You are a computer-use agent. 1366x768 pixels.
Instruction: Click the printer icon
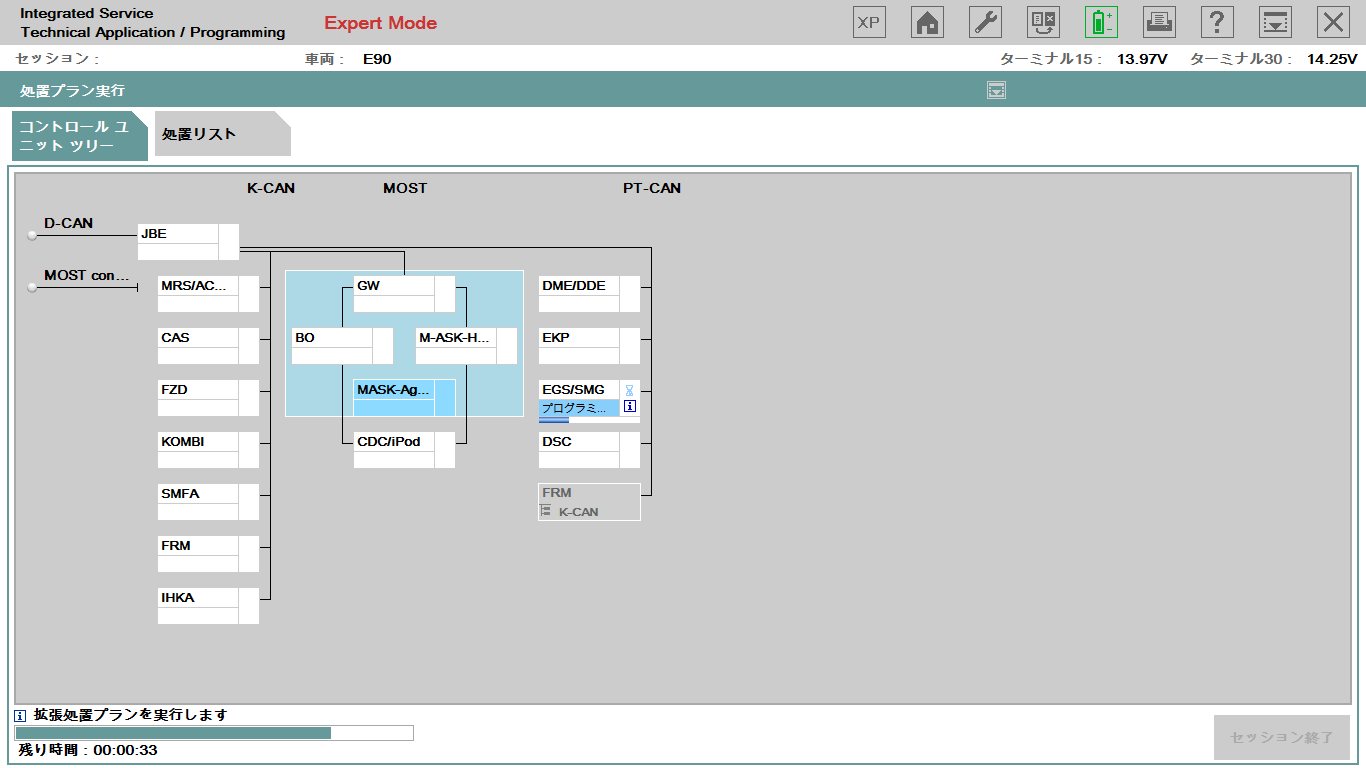point(1159,22)
